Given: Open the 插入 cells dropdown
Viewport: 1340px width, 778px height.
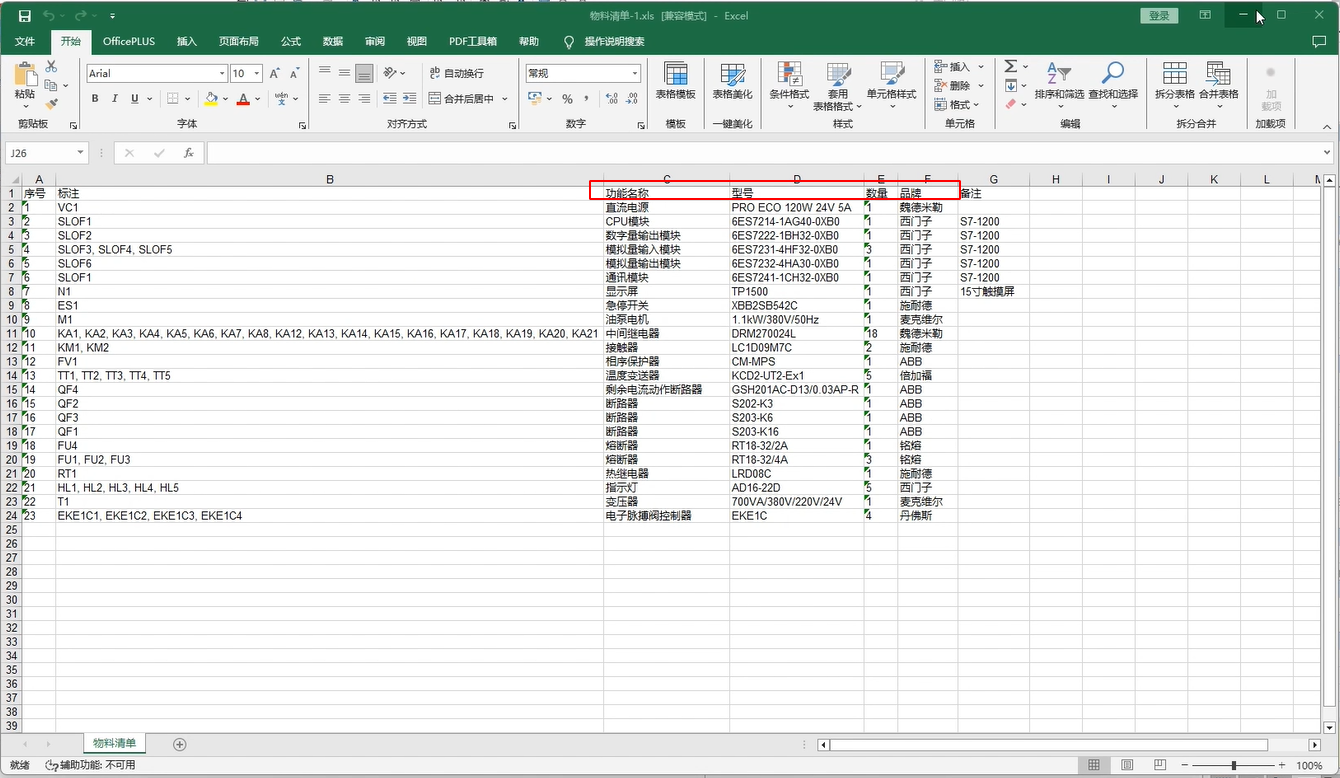Looking at the screenshot, I should (980, 67).
